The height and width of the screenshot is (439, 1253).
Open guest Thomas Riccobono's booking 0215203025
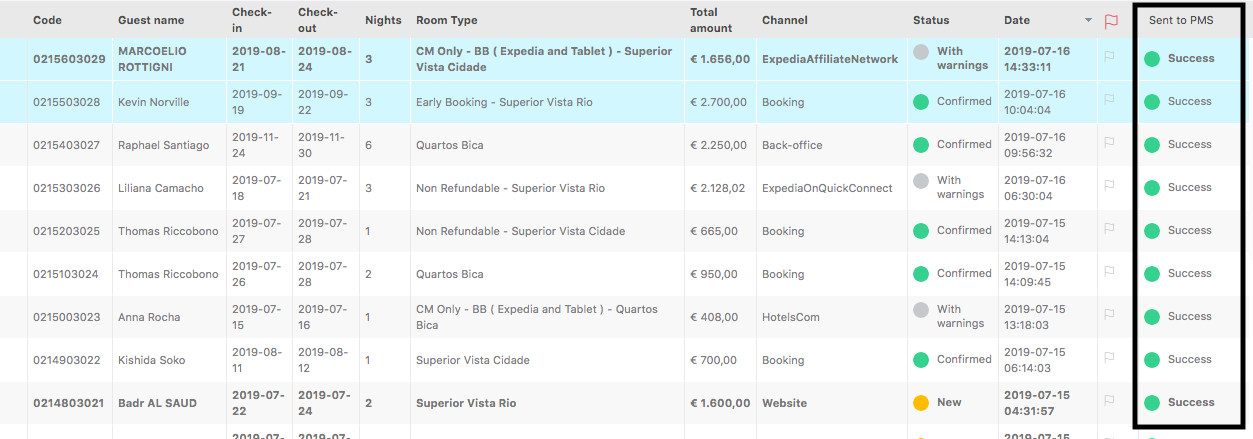coord(67,231)
